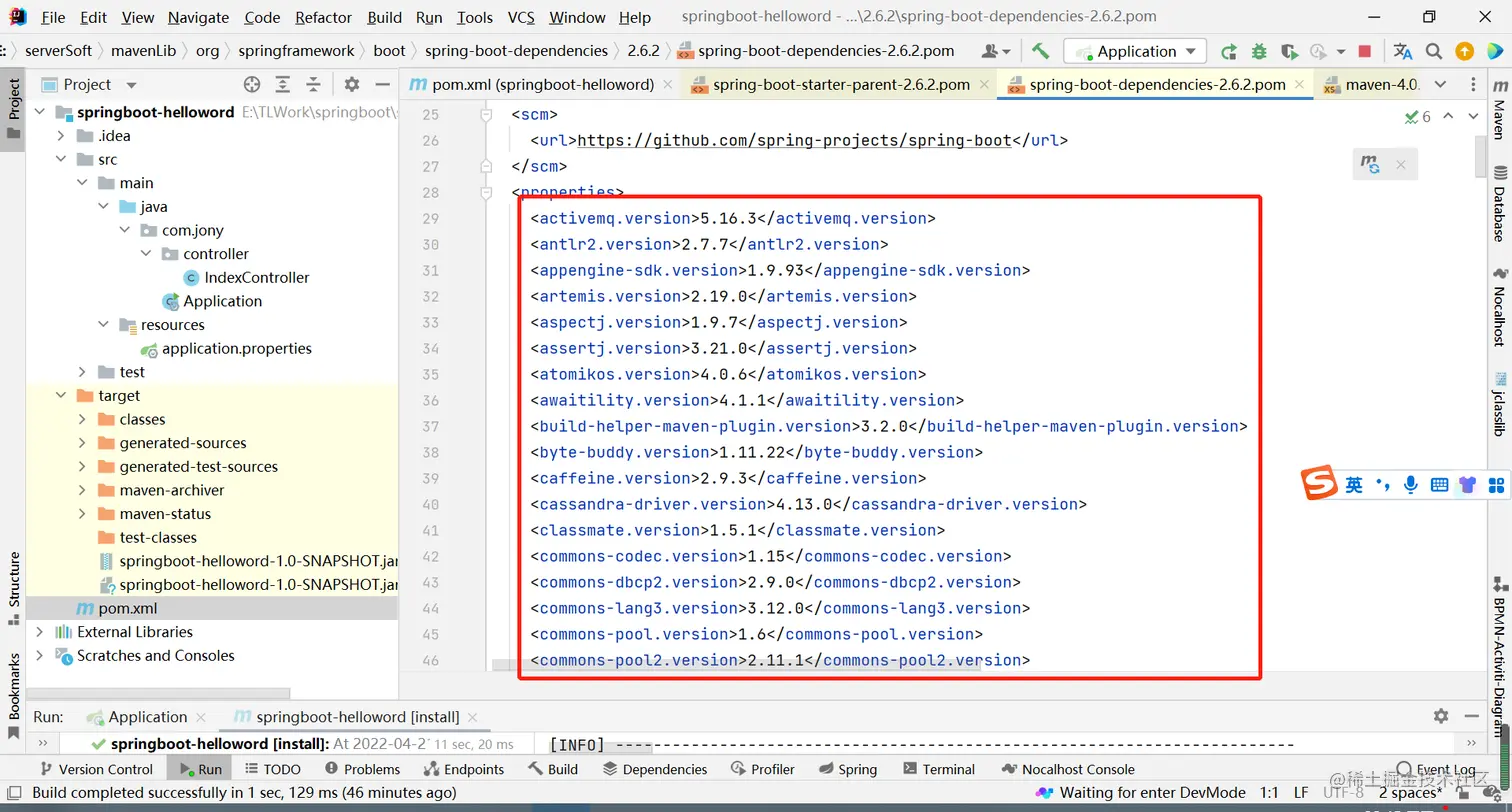
Task: Open the Dependencies tool window
Action: 655,769
